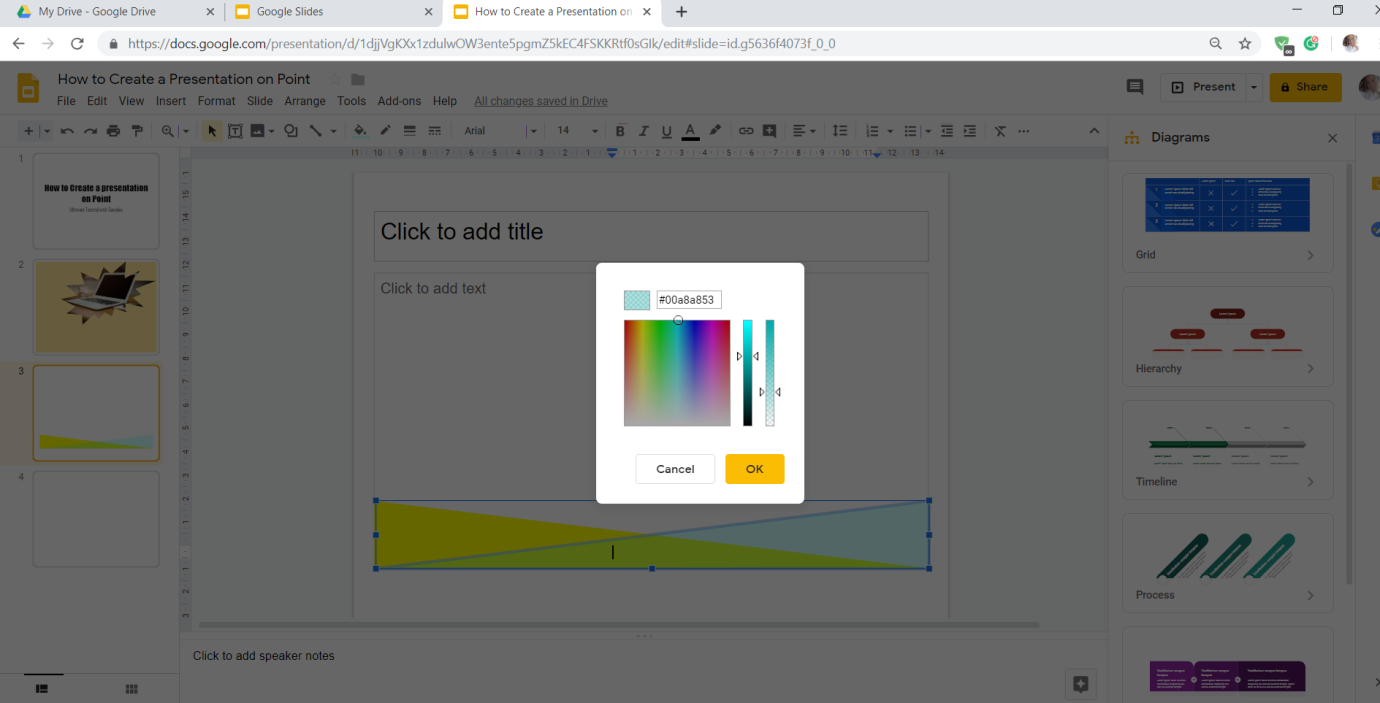Switch to the My Drive browser tab
The width and height of the screenshot is (1380, 703).
click(110, 12)
